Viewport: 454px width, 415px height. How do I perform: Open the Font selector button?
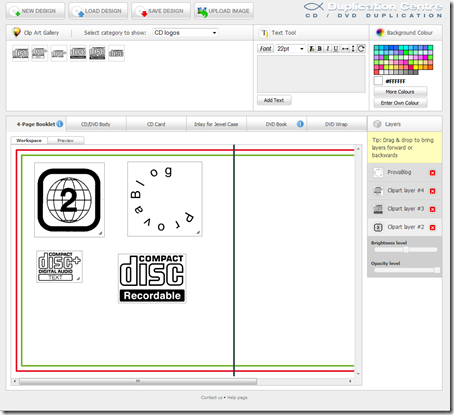click(266, 49)
